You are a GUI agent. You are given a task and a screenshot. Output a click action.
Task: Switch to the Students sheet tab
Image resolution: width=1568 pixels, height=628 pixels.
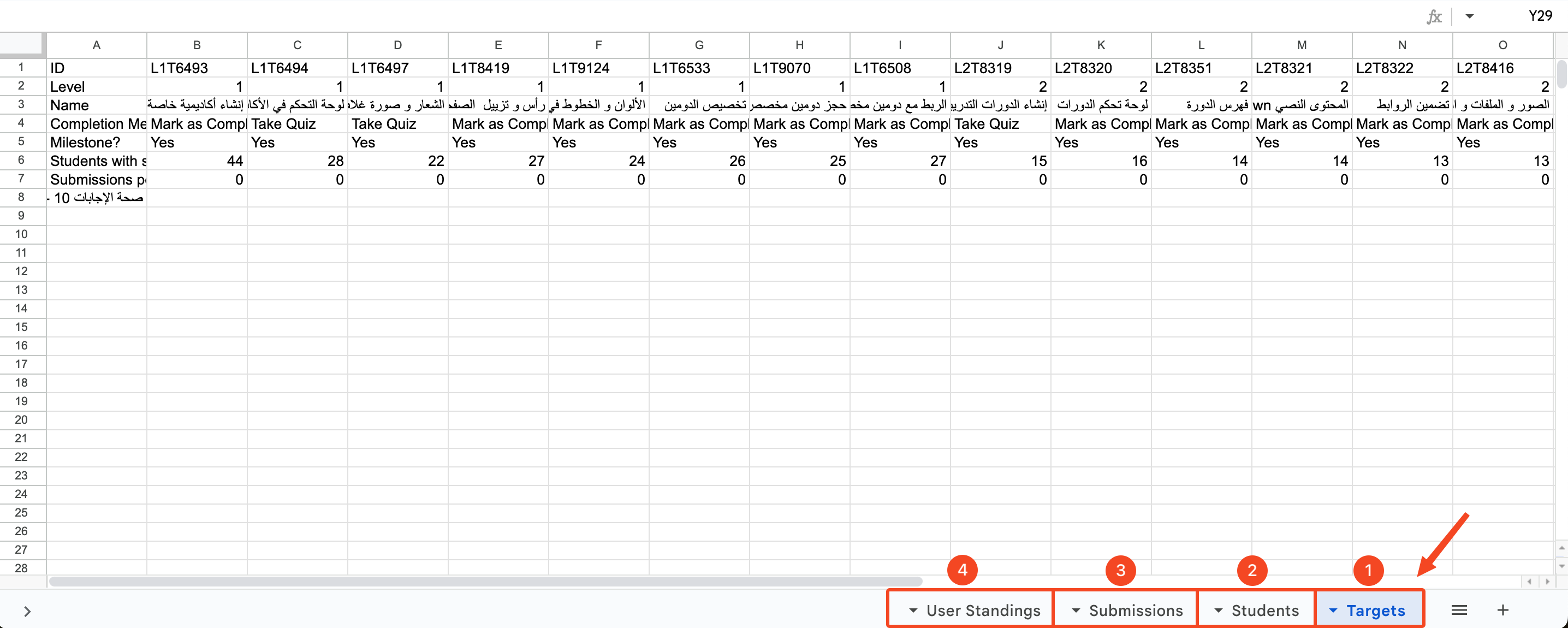tap(1257, 611)
